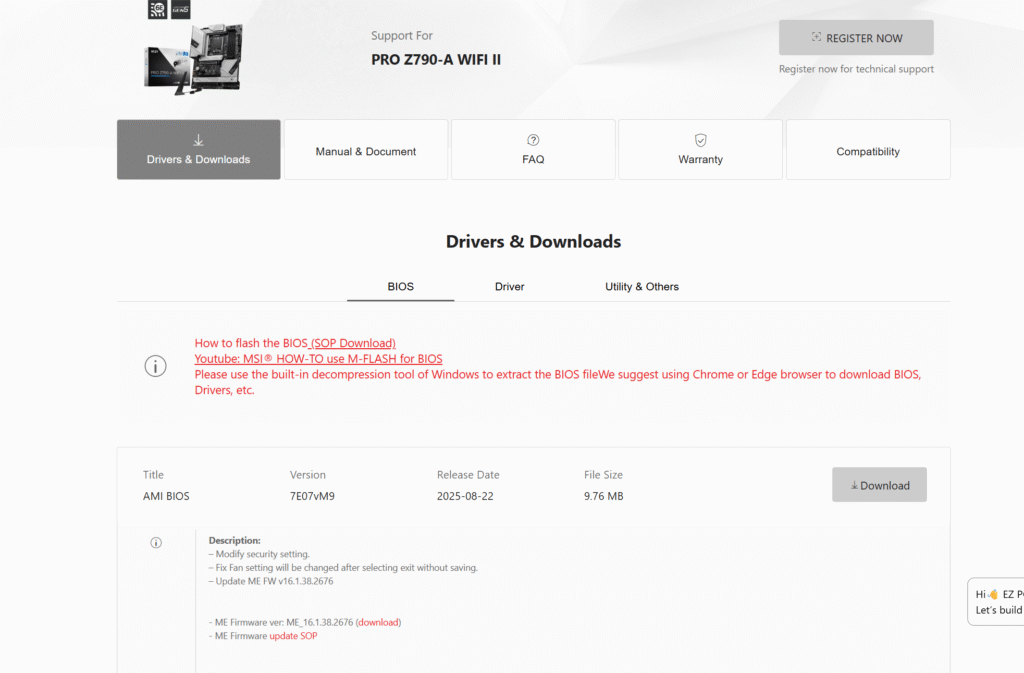1024x673 pixels.
Task: Click the ME Firmware red download link
Action: [378, 622]
